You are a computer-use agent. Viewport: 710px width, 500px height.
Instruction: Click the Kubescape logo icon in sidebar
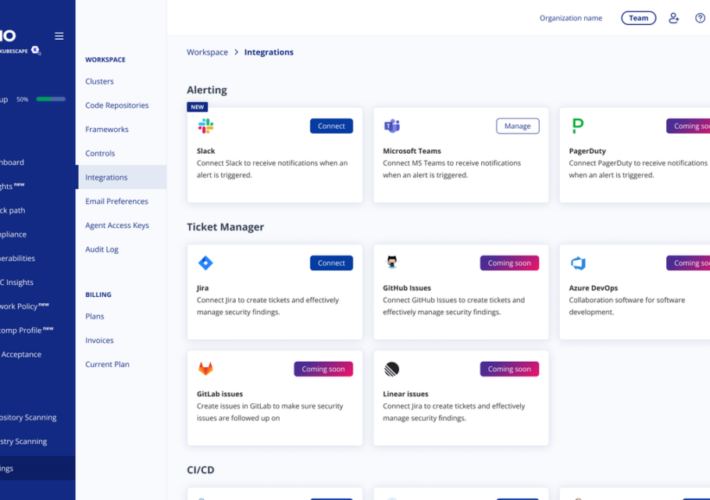click(x=36, y=50)
